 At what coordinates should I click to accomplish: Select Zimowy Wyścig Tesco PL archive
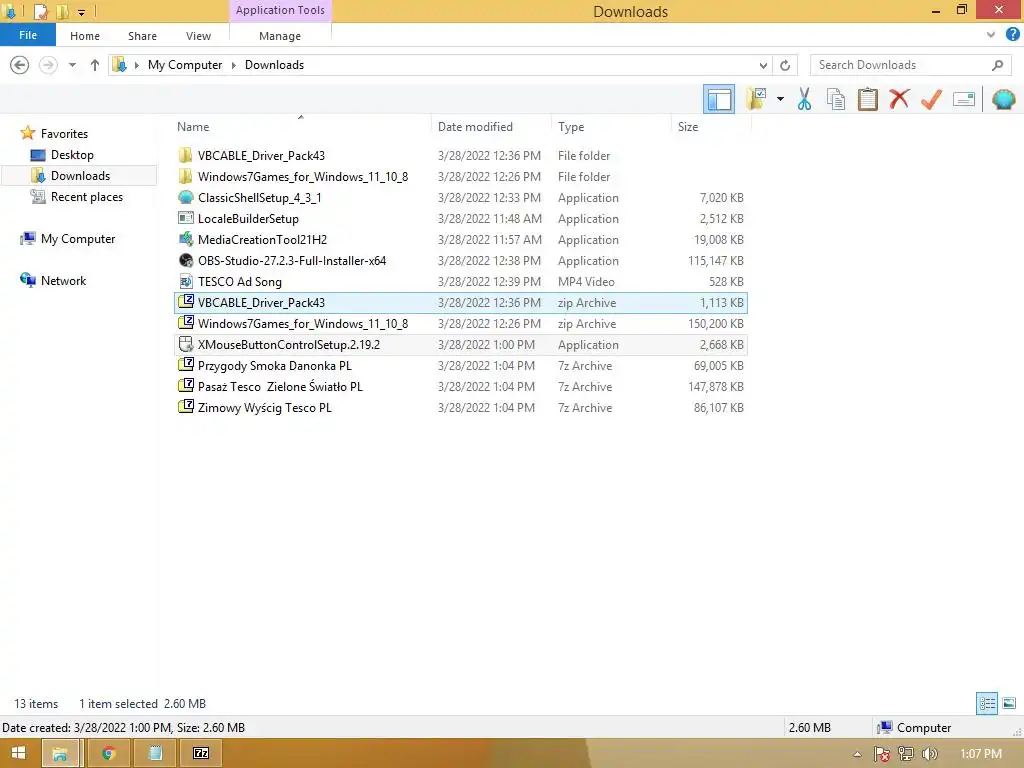tap(461, 407)
